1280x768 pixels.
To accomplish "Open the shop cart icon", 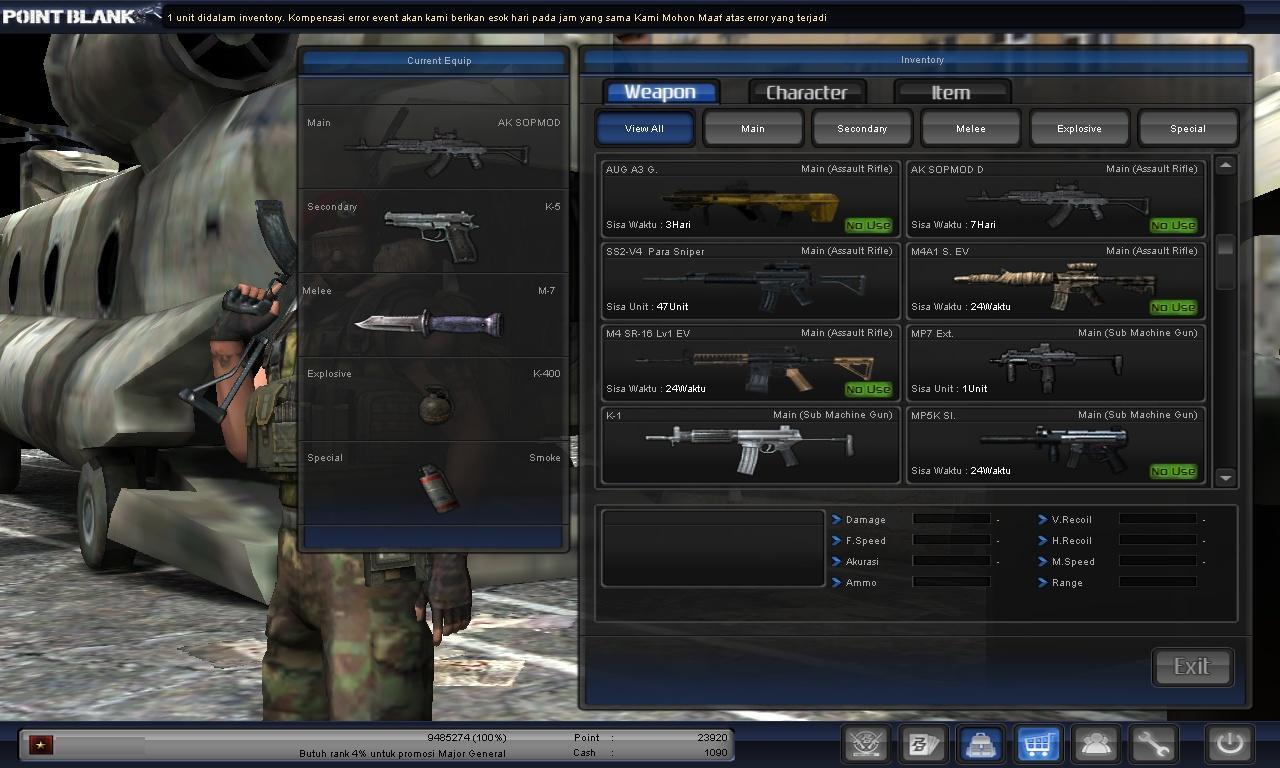I will point(1038,744).
